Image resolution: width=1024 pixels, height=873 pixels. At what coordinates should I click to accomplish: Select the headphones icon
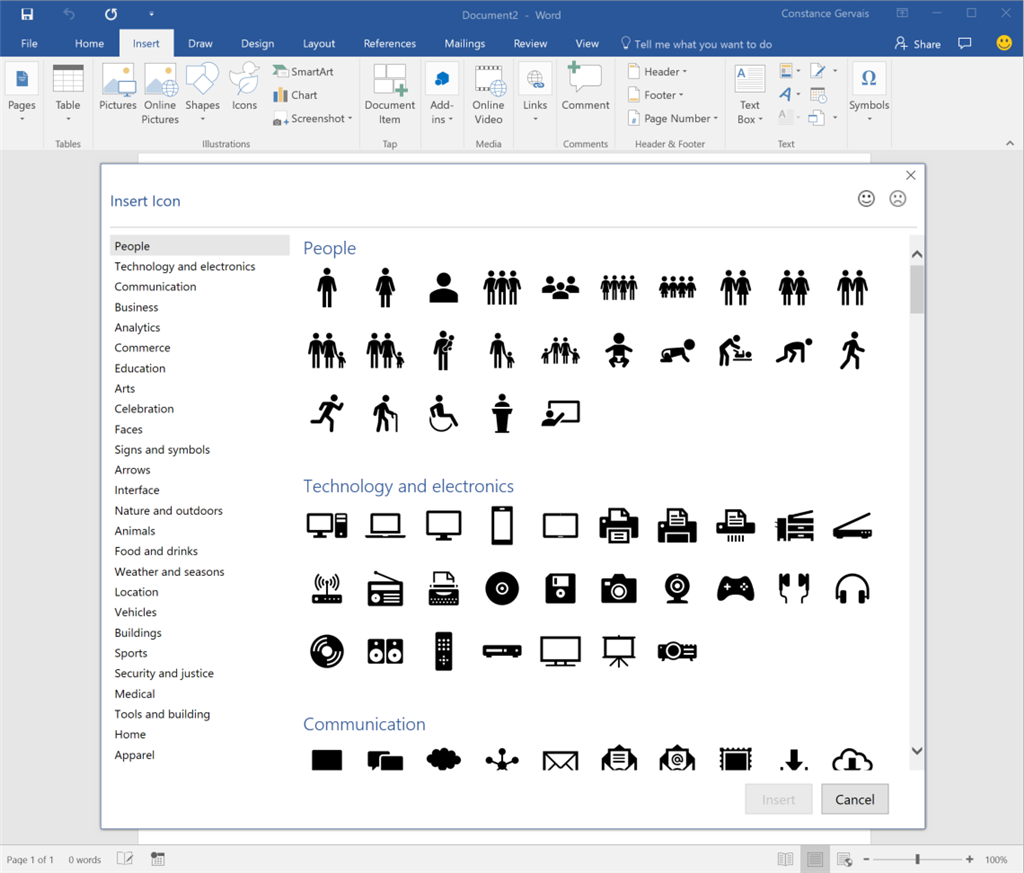[x=852, y=589]
